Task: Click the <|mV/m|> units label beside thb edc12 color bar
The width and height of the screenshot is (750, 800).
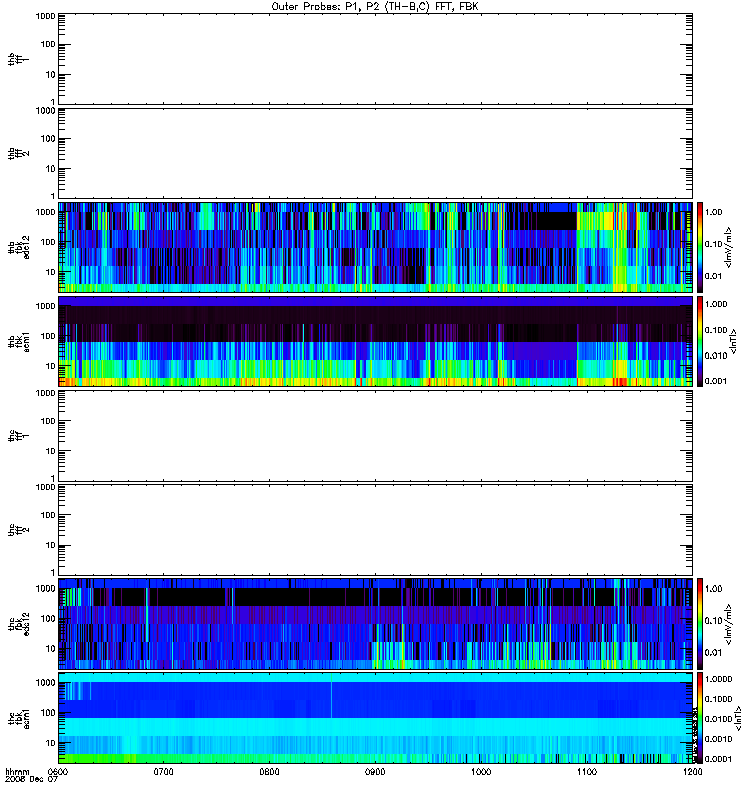Action: pyautogui.click(x=729, y=247)
